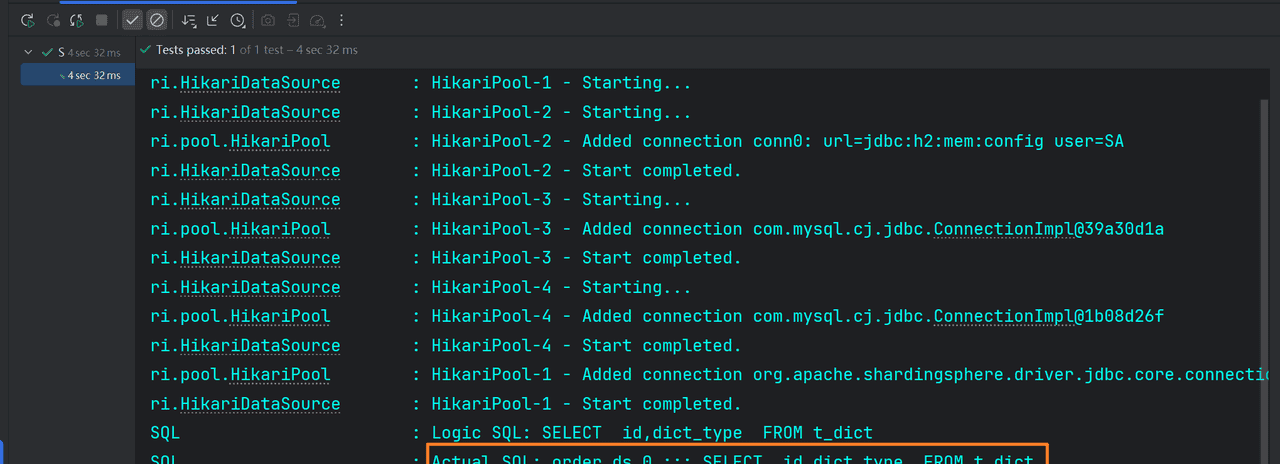Click the Collapse All arrow icon

(x=212, y=20)
